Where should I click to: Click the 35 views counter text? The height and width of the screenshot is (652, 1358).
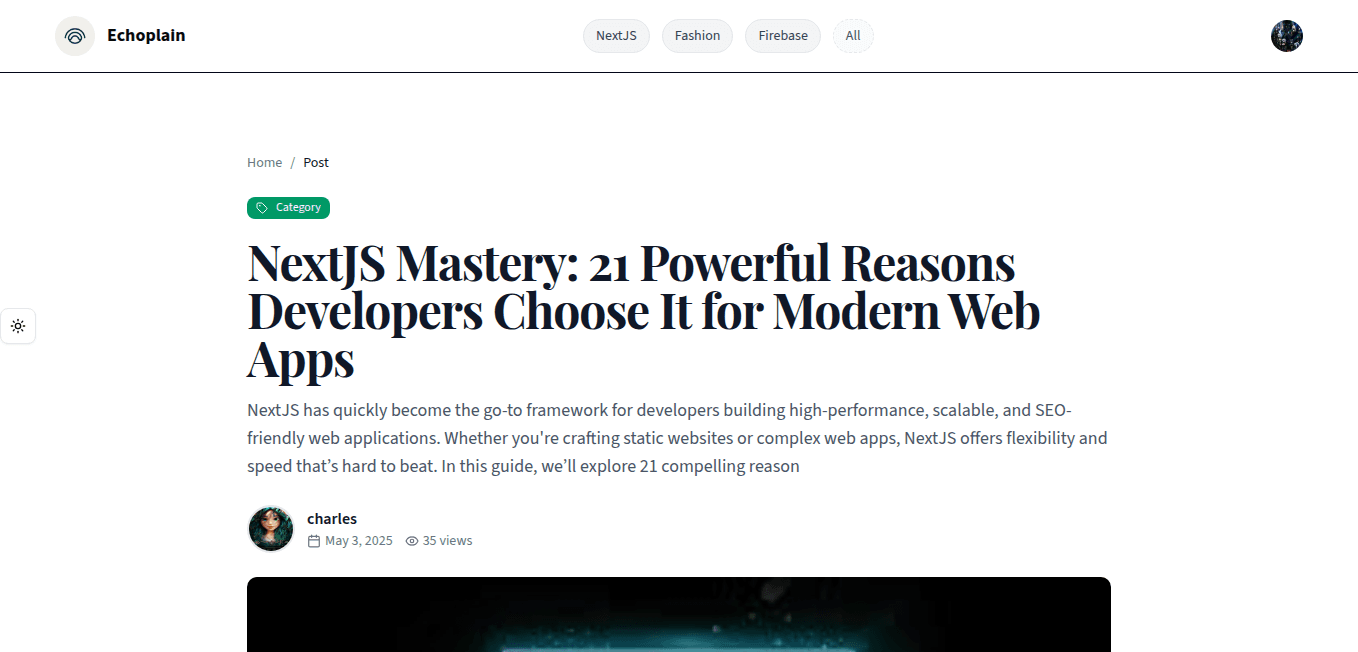coord(447,541)
